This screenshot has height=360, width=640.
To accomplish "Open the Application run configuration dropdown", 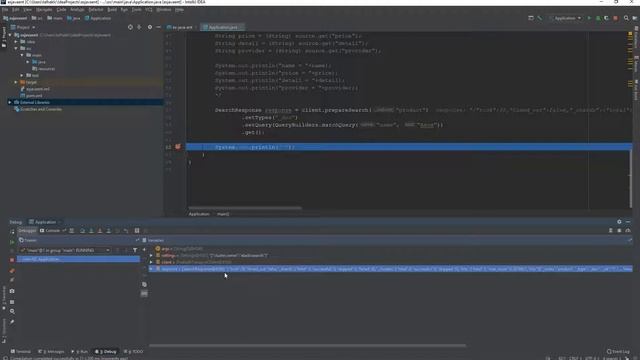I will tap(567, 18).
